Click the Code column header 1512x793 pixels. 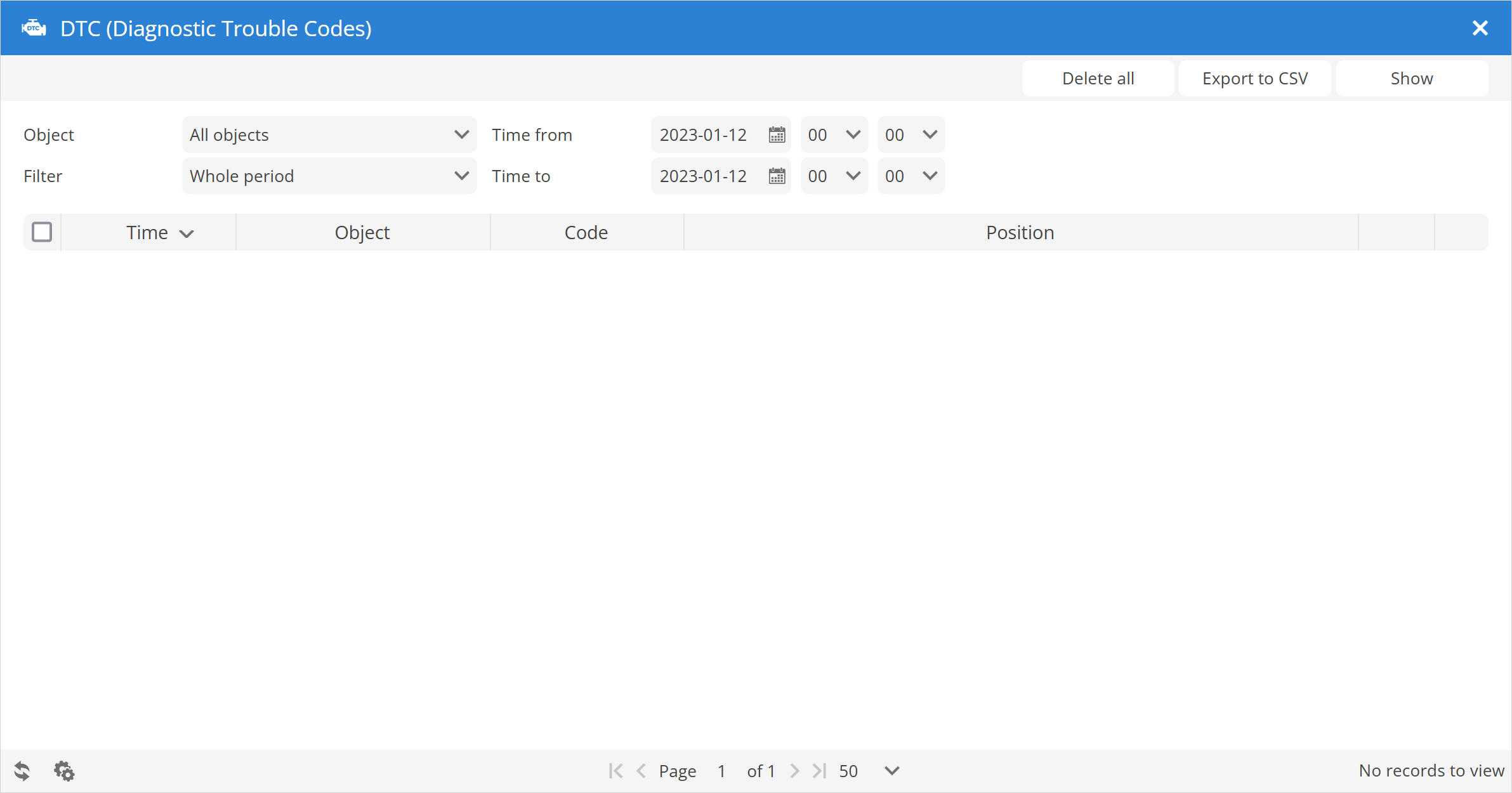click(x=586, y=233)
